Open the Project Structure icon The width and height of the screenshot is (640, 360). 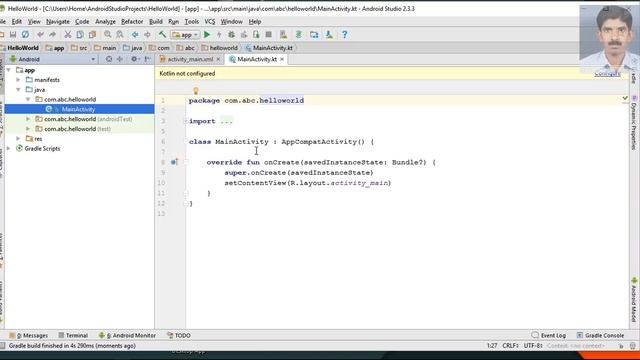coord(314,35)
